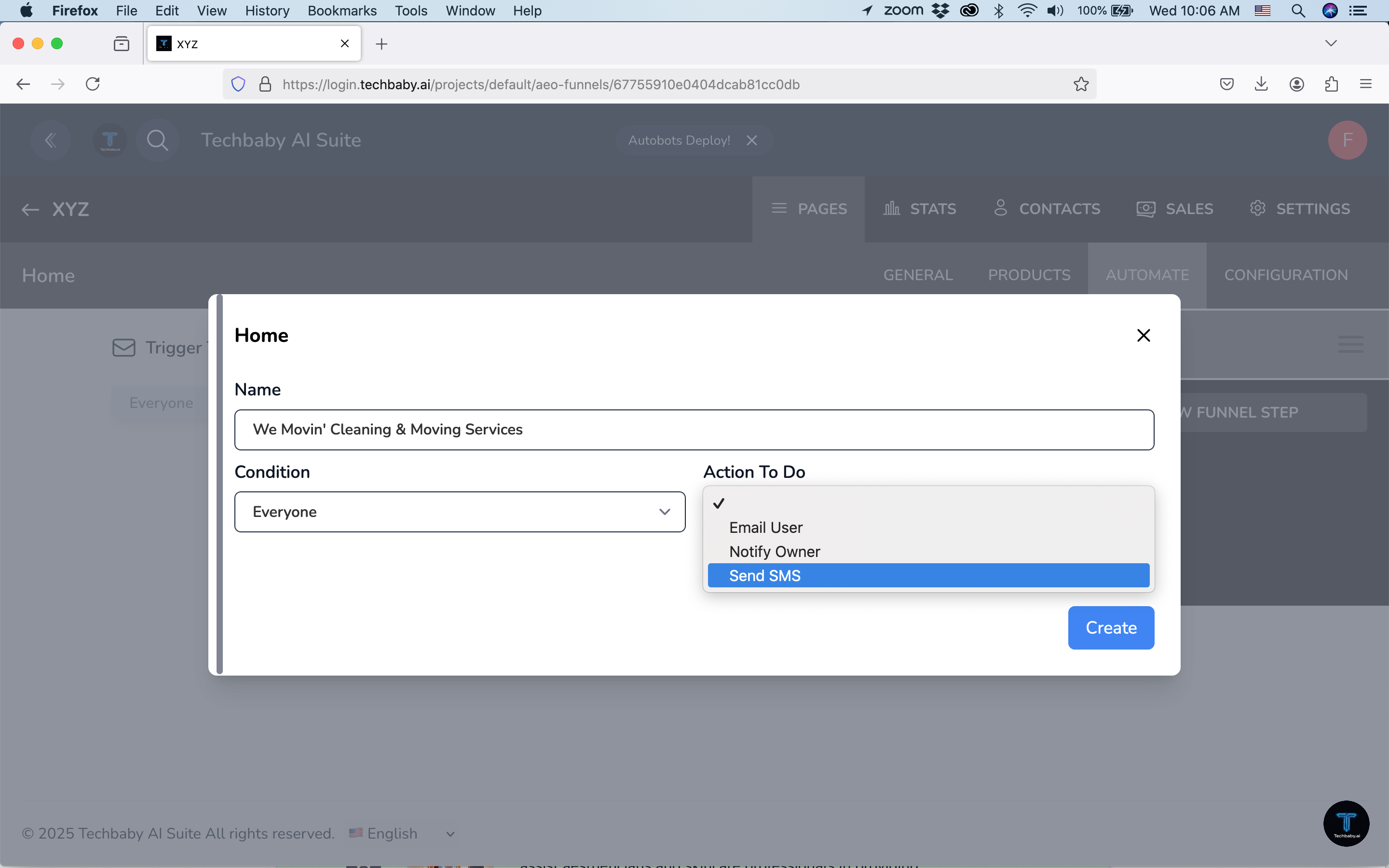Open the Techbaby chat widget icon
Viewport: 1389px width, 868px height.
[1346, 823]
